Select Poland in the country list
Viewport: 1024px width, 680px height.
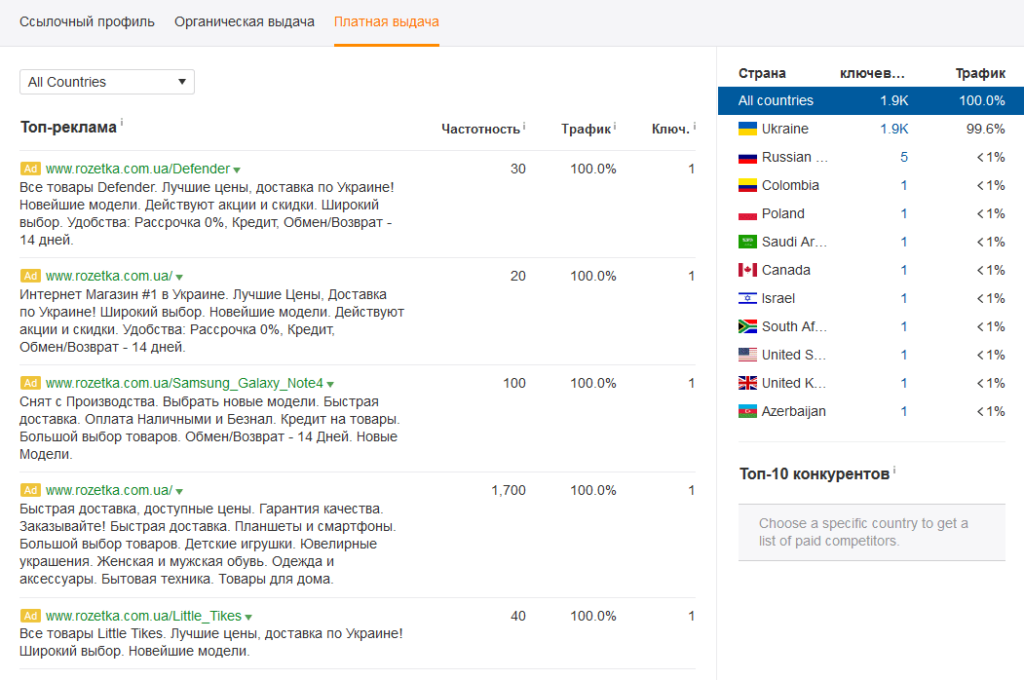pyautogui.click(x=783, y=214)
